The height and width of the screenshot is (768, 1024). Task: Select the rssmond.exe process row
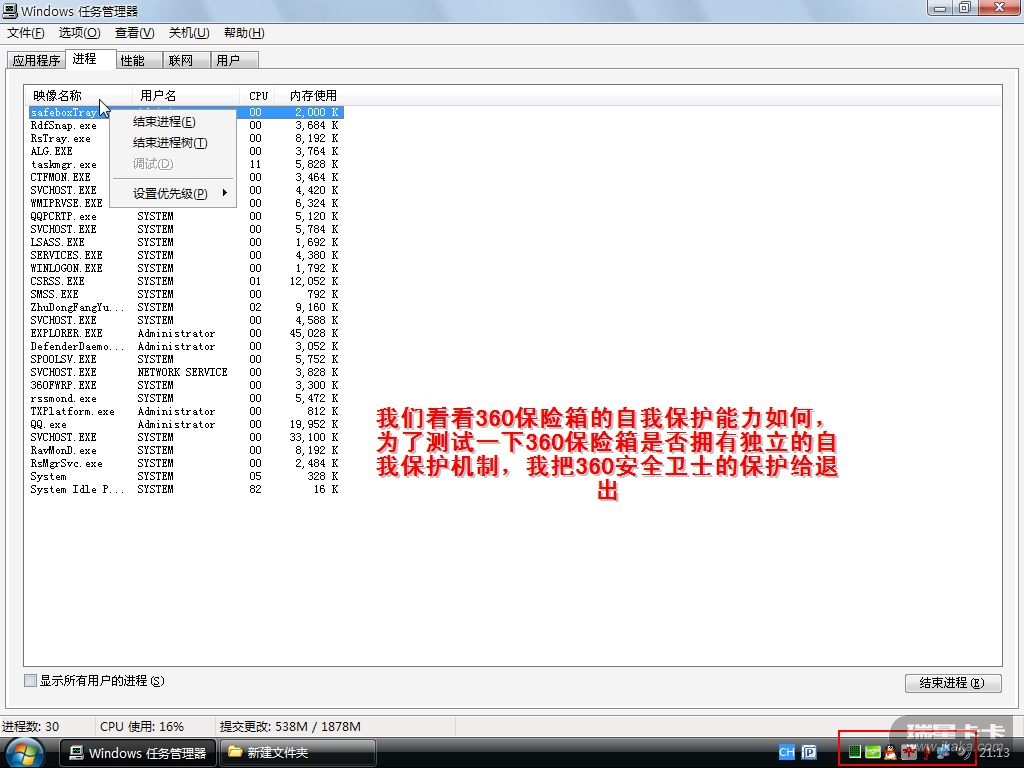(x=185, y=398)
